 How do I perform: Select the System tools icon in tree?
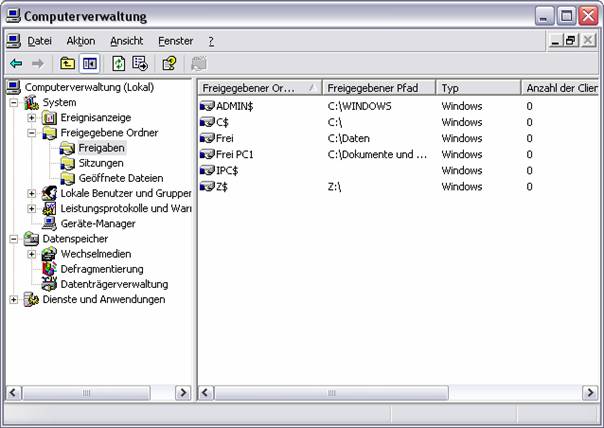tap(31, 102)
